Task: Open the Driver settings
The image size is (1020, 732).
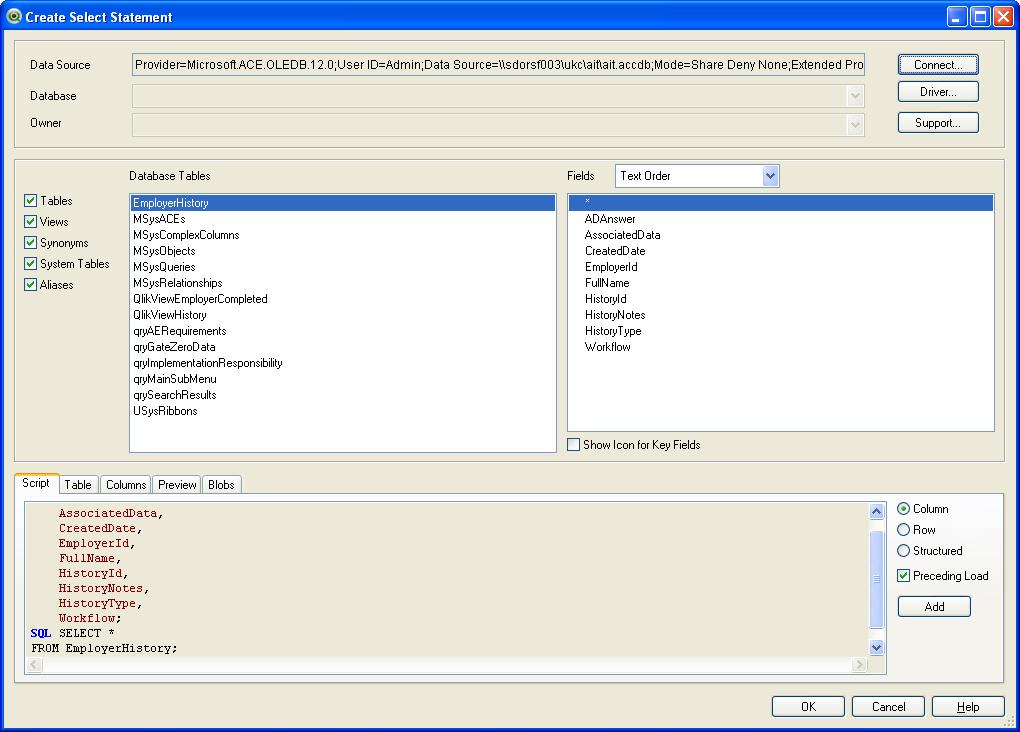Action: (937, 91)
